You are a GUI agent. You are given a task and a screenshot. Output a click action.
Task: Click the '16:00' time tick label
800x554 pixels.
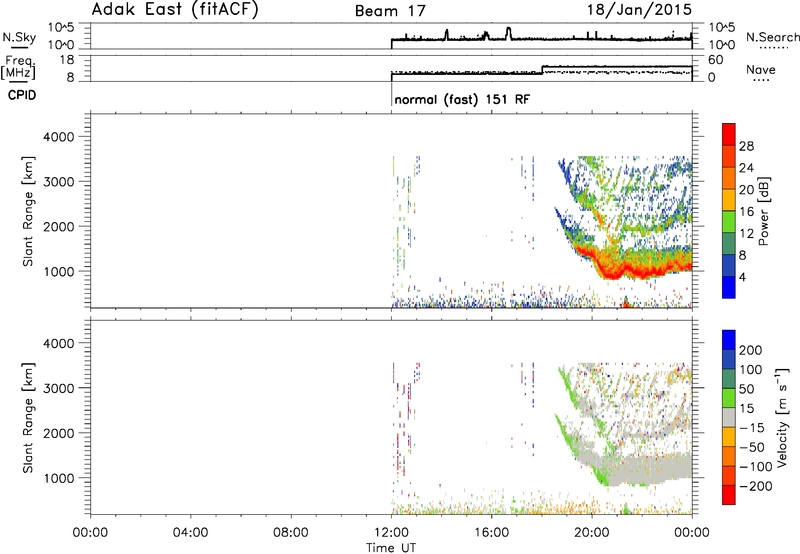pos(491,533)
